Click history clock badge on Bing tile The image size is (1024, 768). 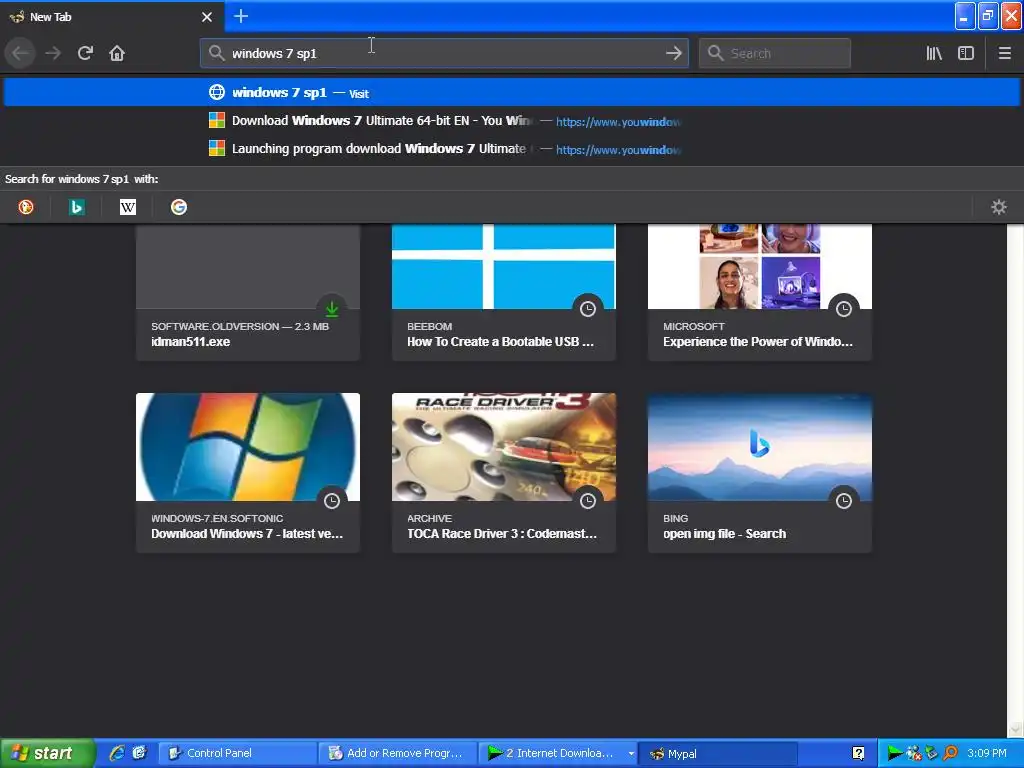(844, 500)
